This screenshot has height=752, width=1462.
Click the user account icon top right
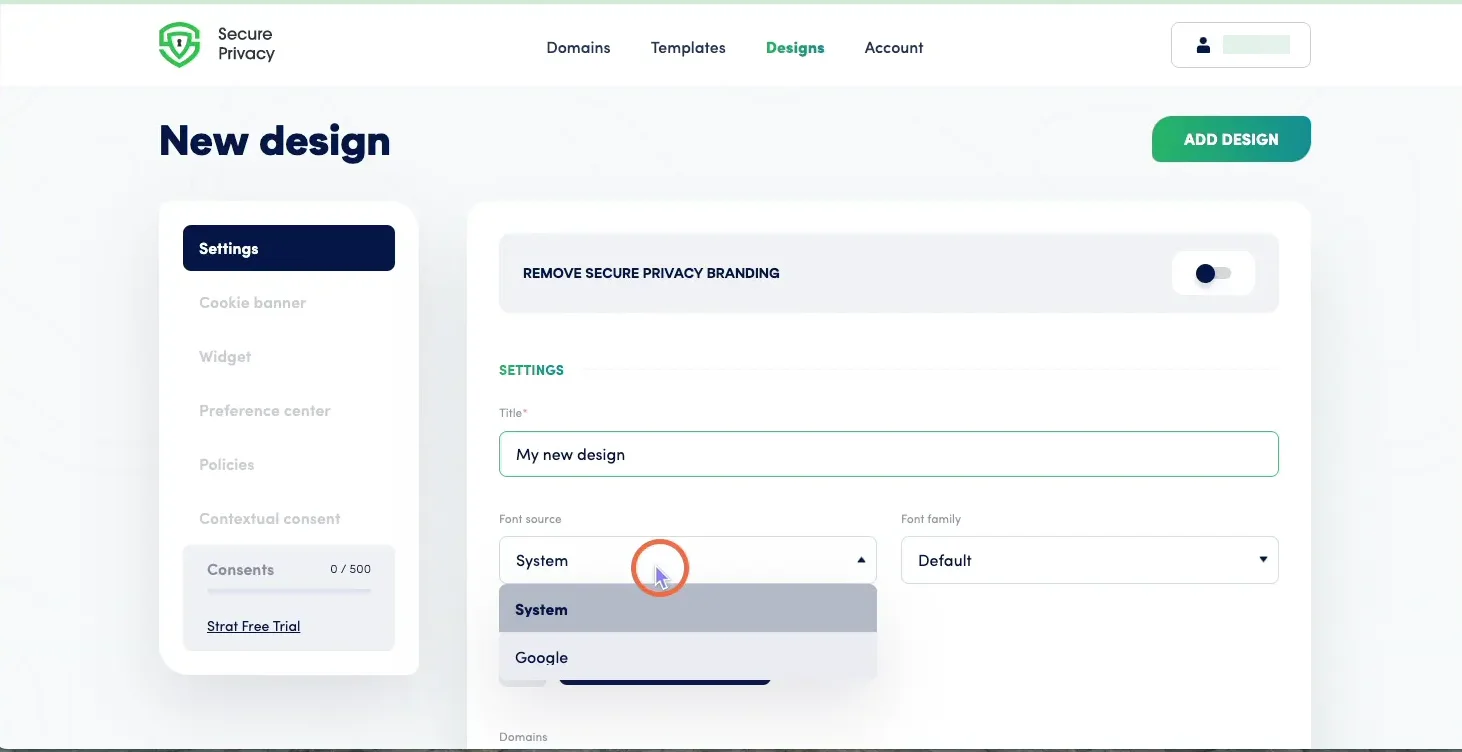[1203, 44]
